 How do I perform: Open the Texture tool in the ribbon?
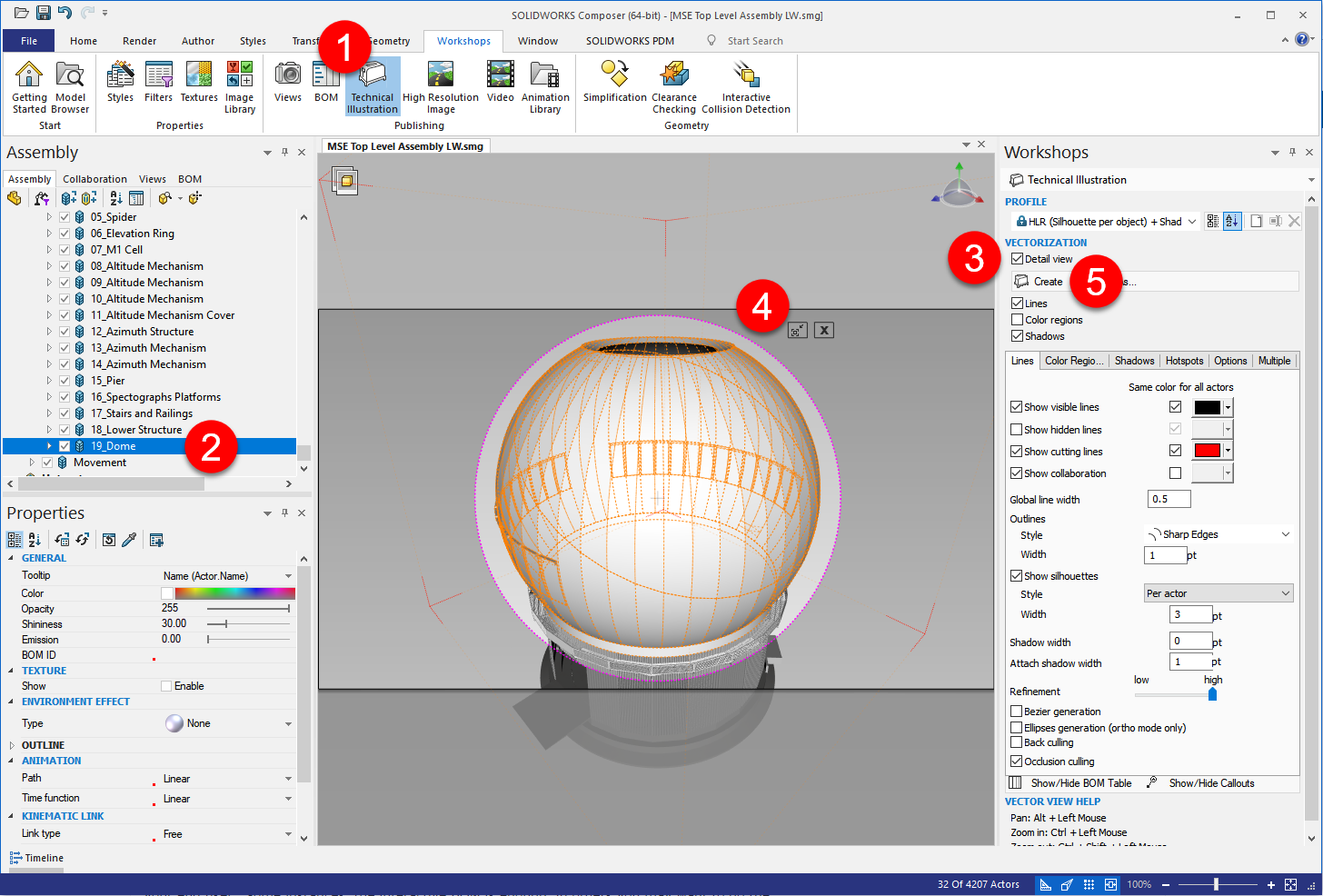click(x=198, y=86)
